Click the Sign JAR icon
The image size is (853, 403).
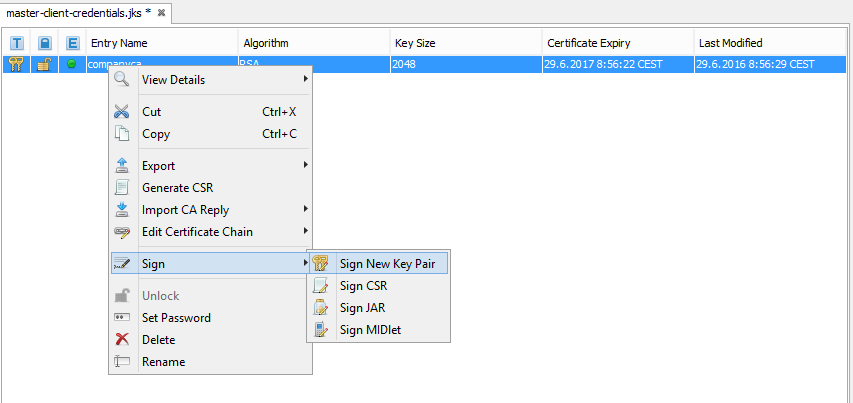[x=320, y=308]
